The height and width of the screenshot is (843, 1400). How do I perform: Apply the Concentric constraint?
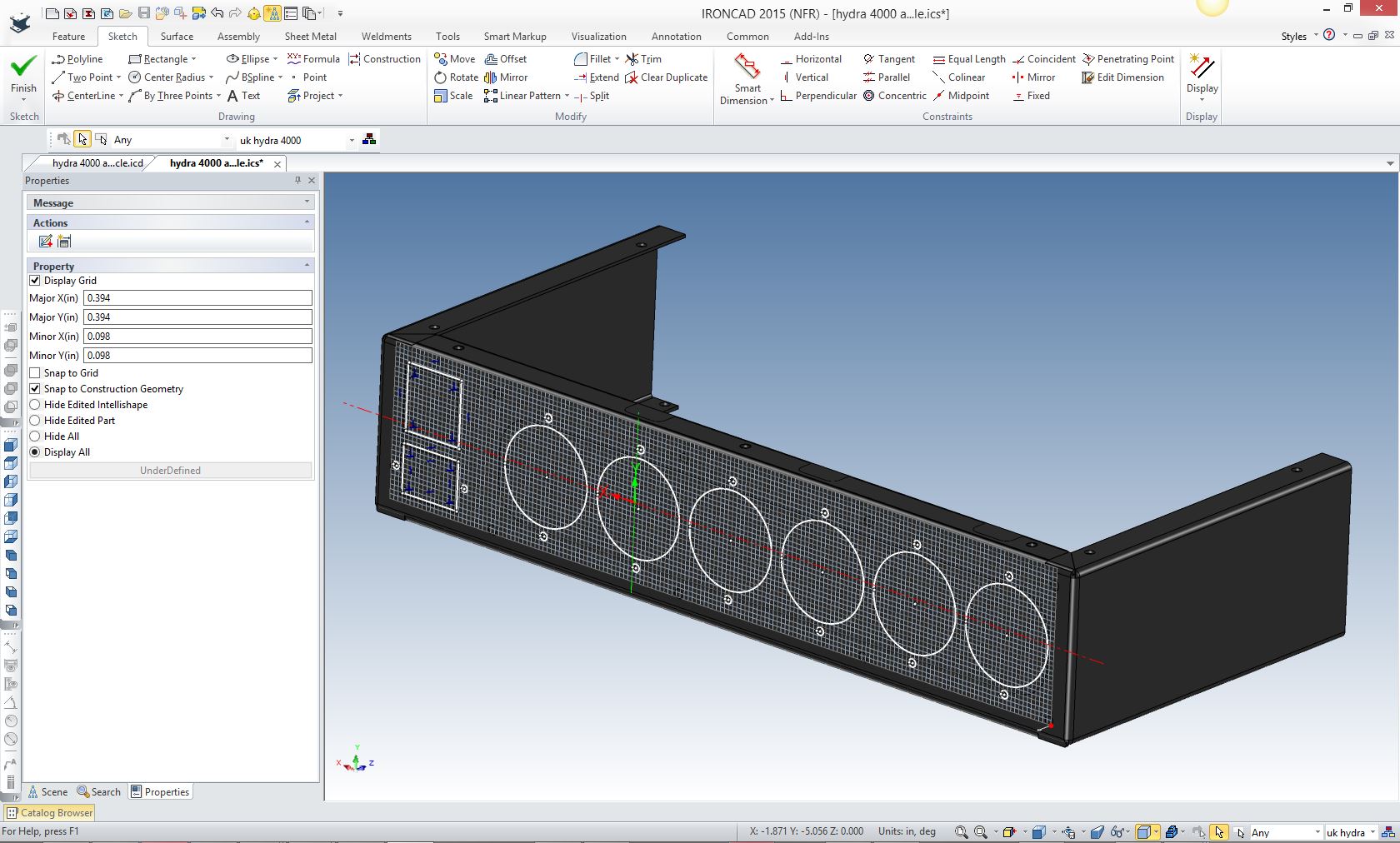coord(894,96)
